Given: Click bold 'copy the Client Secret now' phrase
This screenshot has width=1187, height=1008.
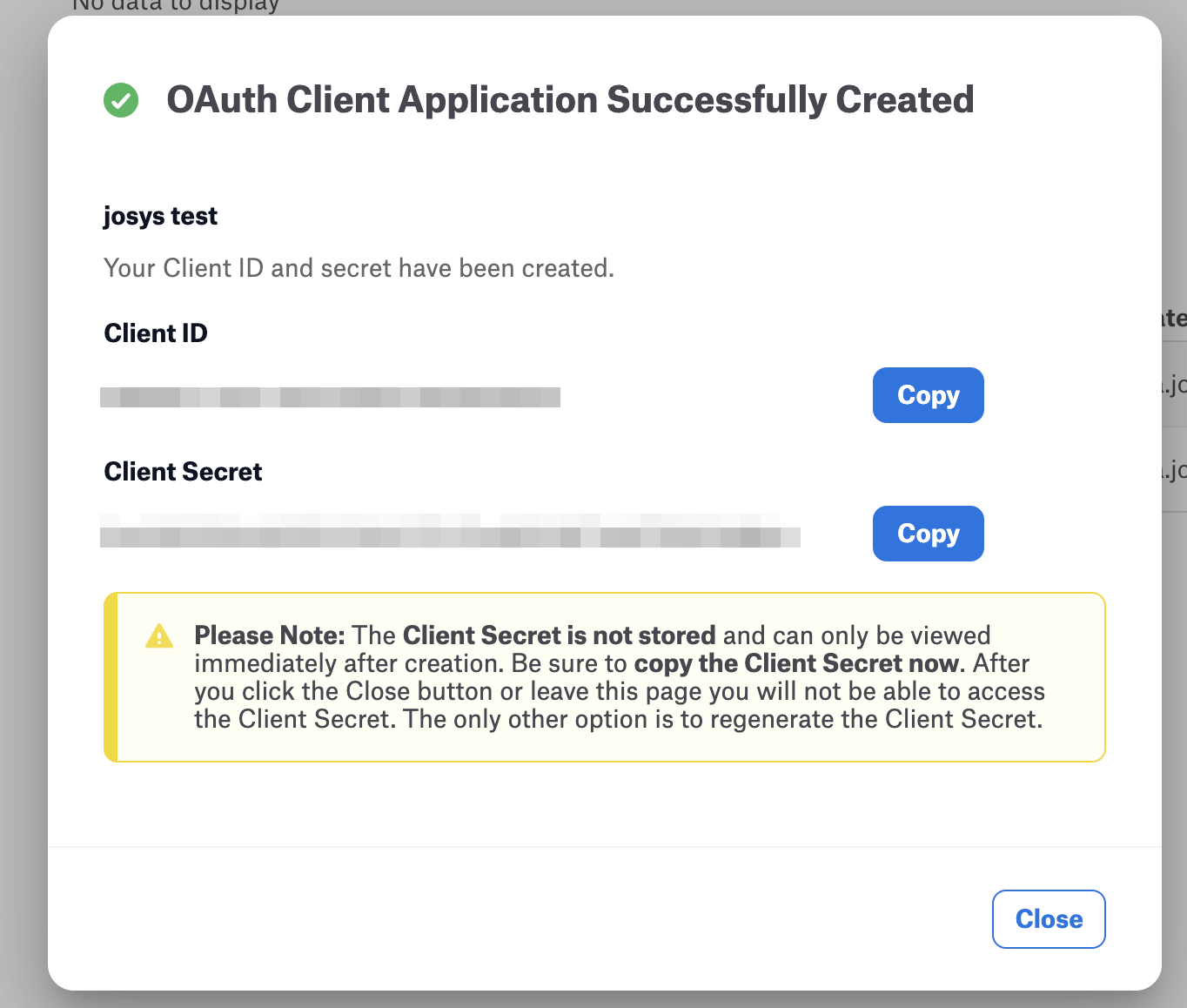Looking at the screenshot, I should (x=796, y=663).
